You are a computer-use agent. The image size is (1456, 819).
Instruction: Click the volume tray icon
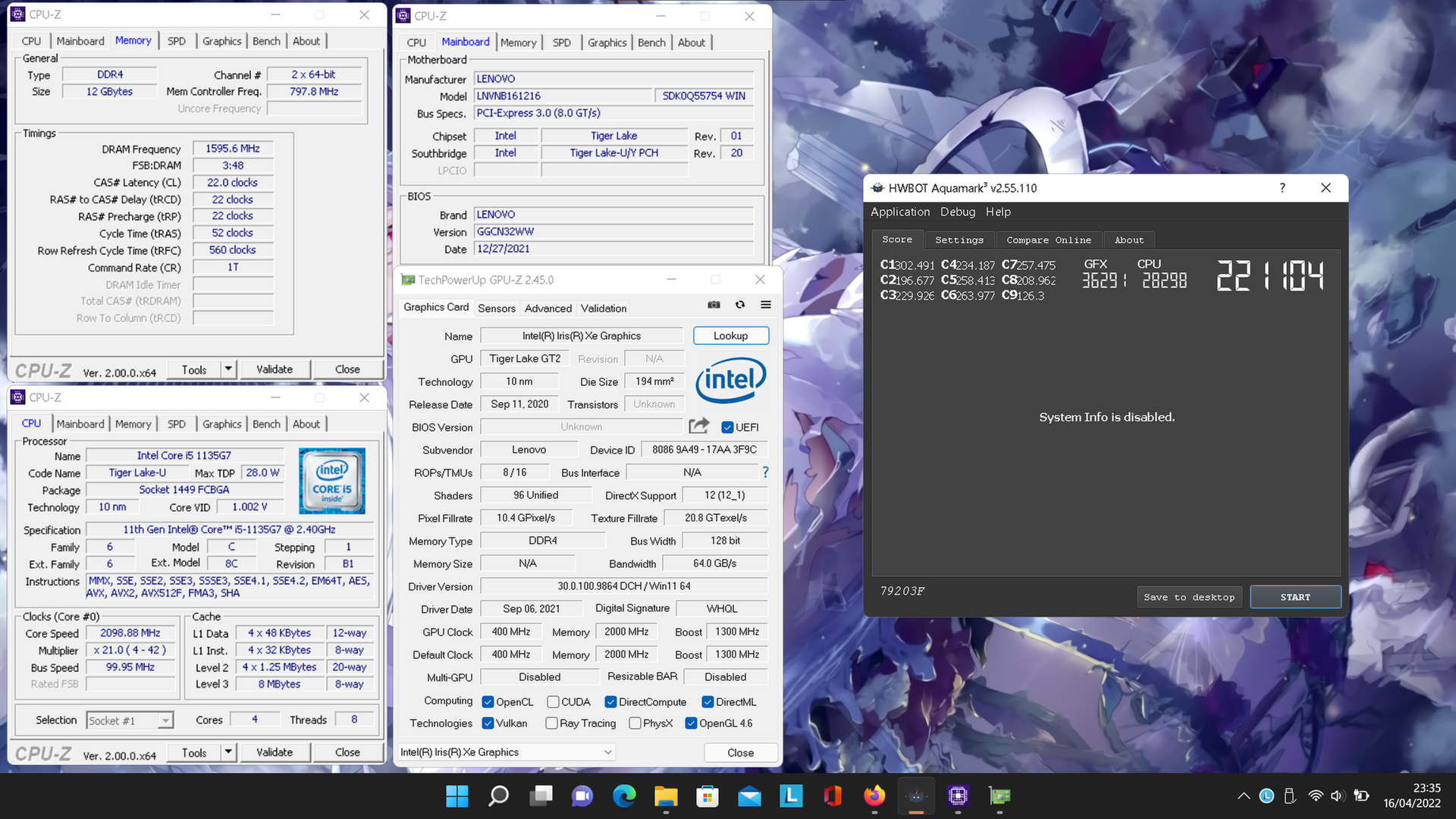(x=1337, y=795)
